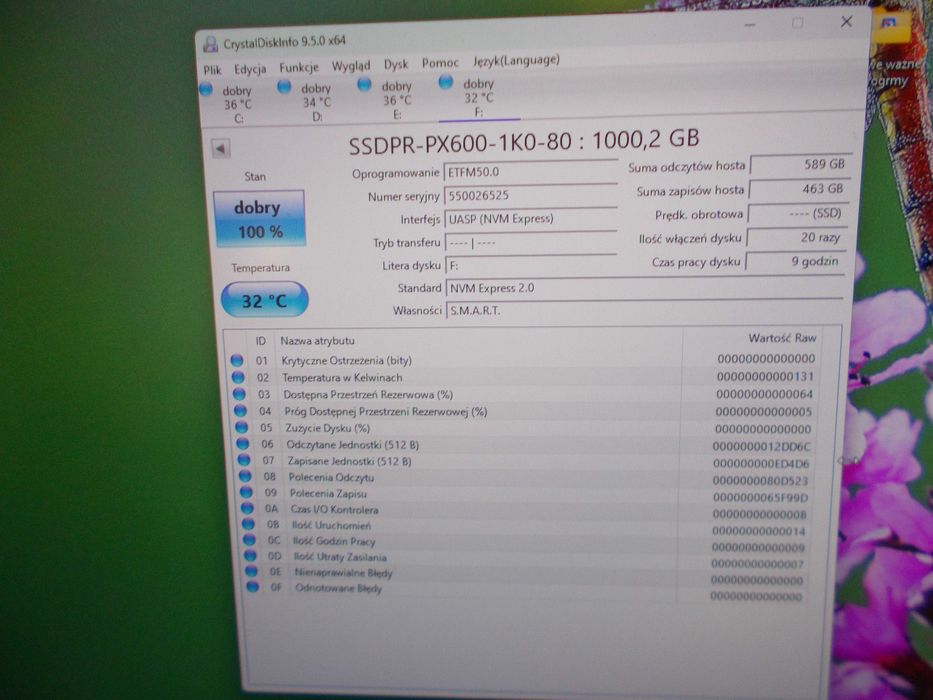This screenshot has height=700, width=933.
Task: Click status orb for attribute 02
Action: click(238, 377)
